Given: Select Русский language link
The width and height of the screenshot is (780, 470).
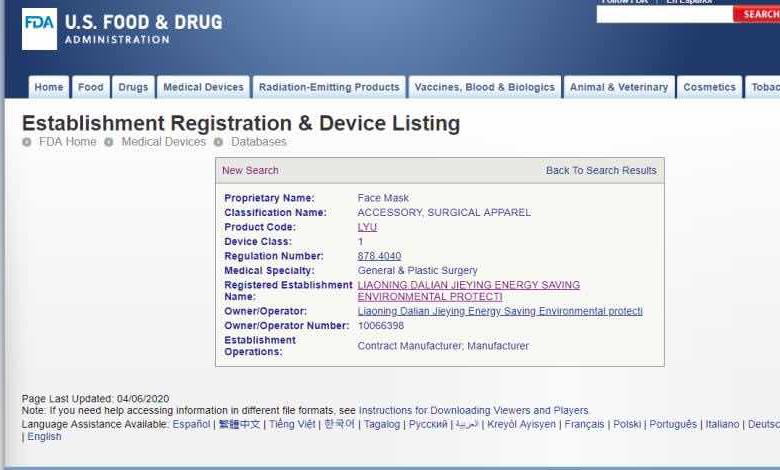Looking at the screenshot, I should [428, 424].
